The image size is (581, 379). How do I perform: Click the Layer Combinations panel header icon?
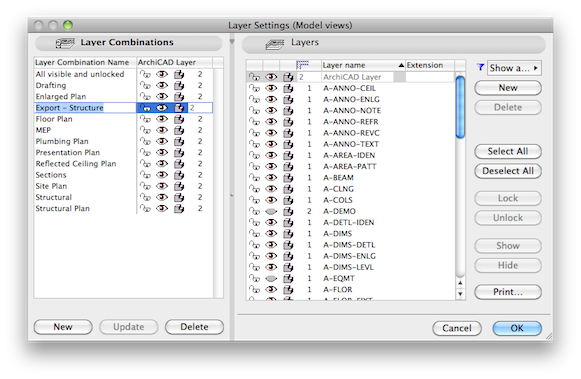[65, 43]
